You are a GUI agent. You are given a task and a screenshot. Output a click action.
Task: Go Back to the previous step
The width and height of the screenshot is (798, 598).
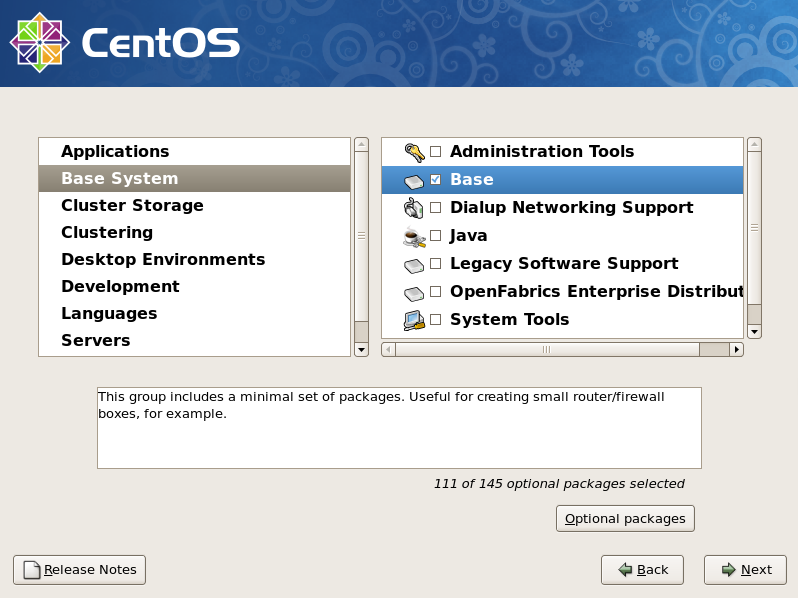pyautogui.click(x=642, y=570)
